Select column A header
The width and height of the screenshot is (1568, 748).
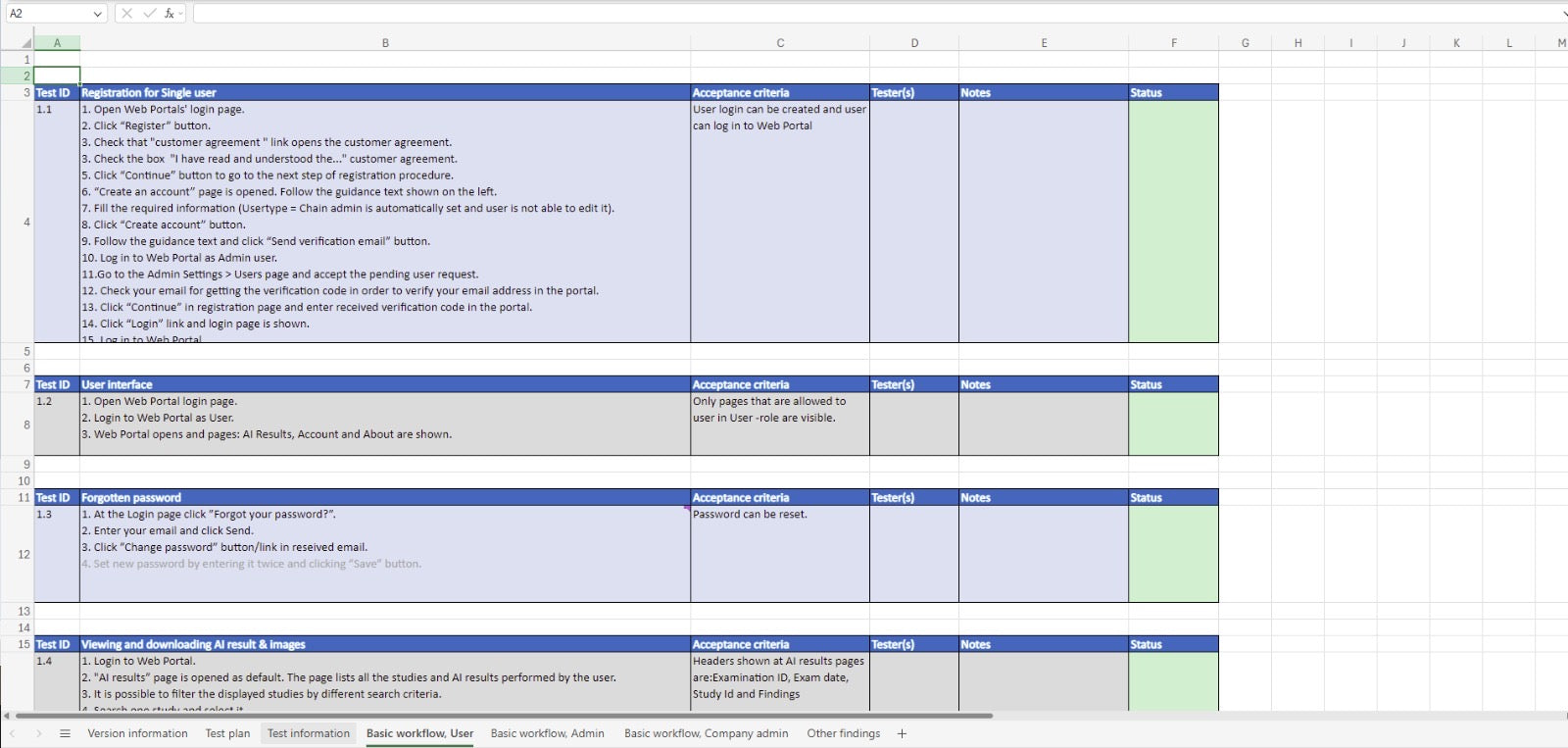pos(57,43)
